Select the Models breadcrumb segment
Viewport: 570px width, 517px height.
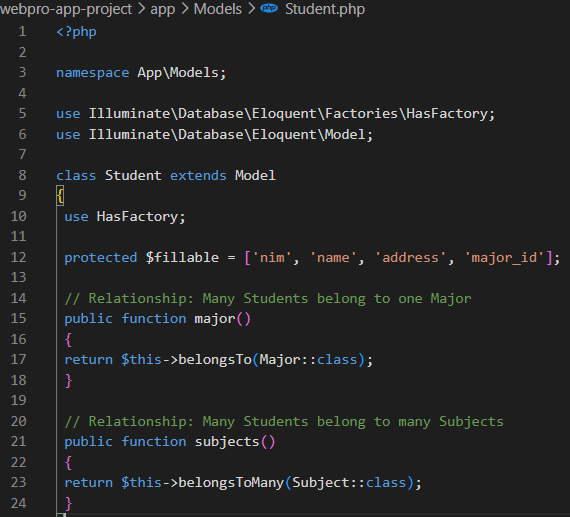click(x=217, y=9)
